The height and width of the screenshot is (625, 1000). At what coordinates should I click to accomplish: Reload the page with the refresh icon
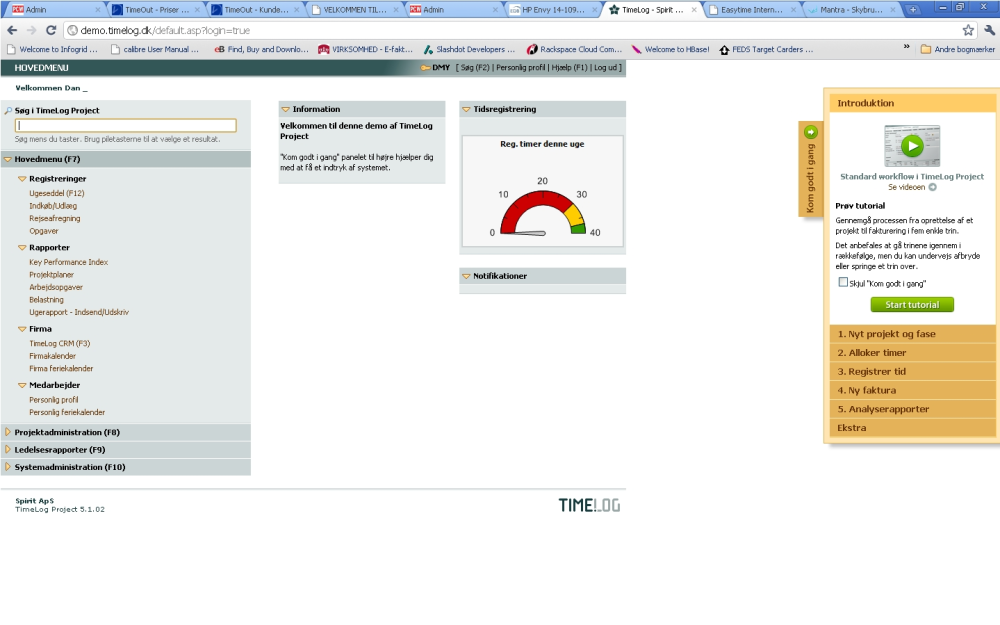[x=51, y=30]
